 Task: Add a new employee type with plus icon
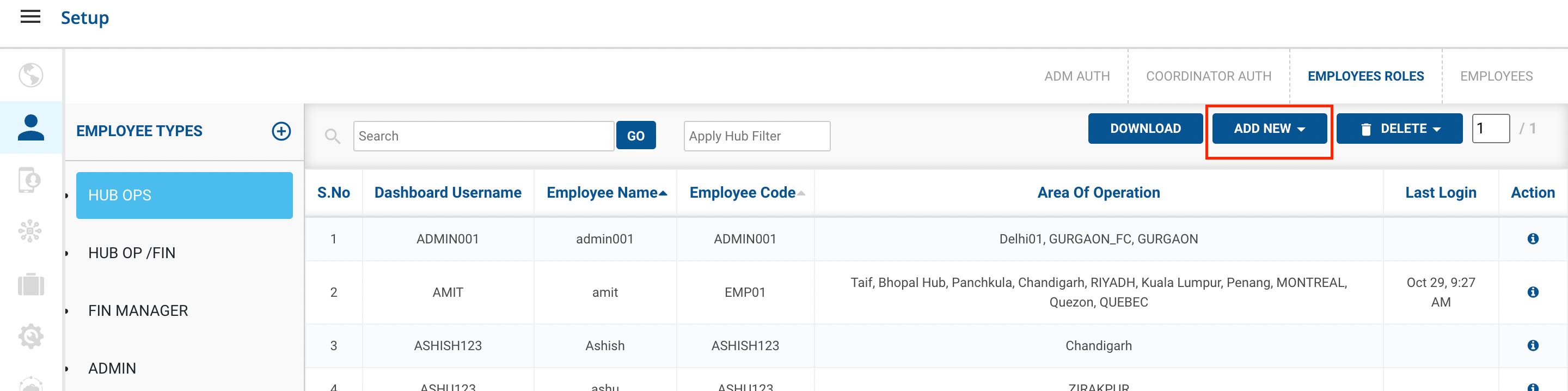280,131
